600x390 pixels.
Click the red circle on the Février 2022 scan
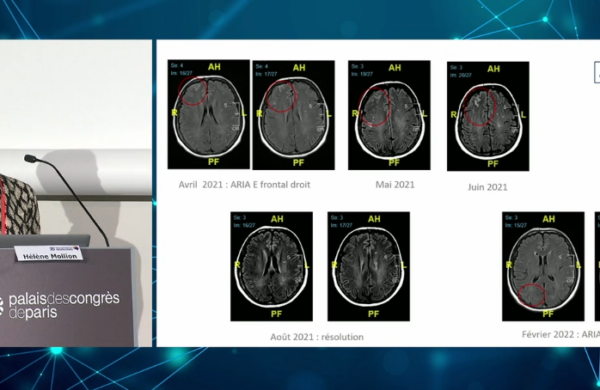[x=532, y=295]
